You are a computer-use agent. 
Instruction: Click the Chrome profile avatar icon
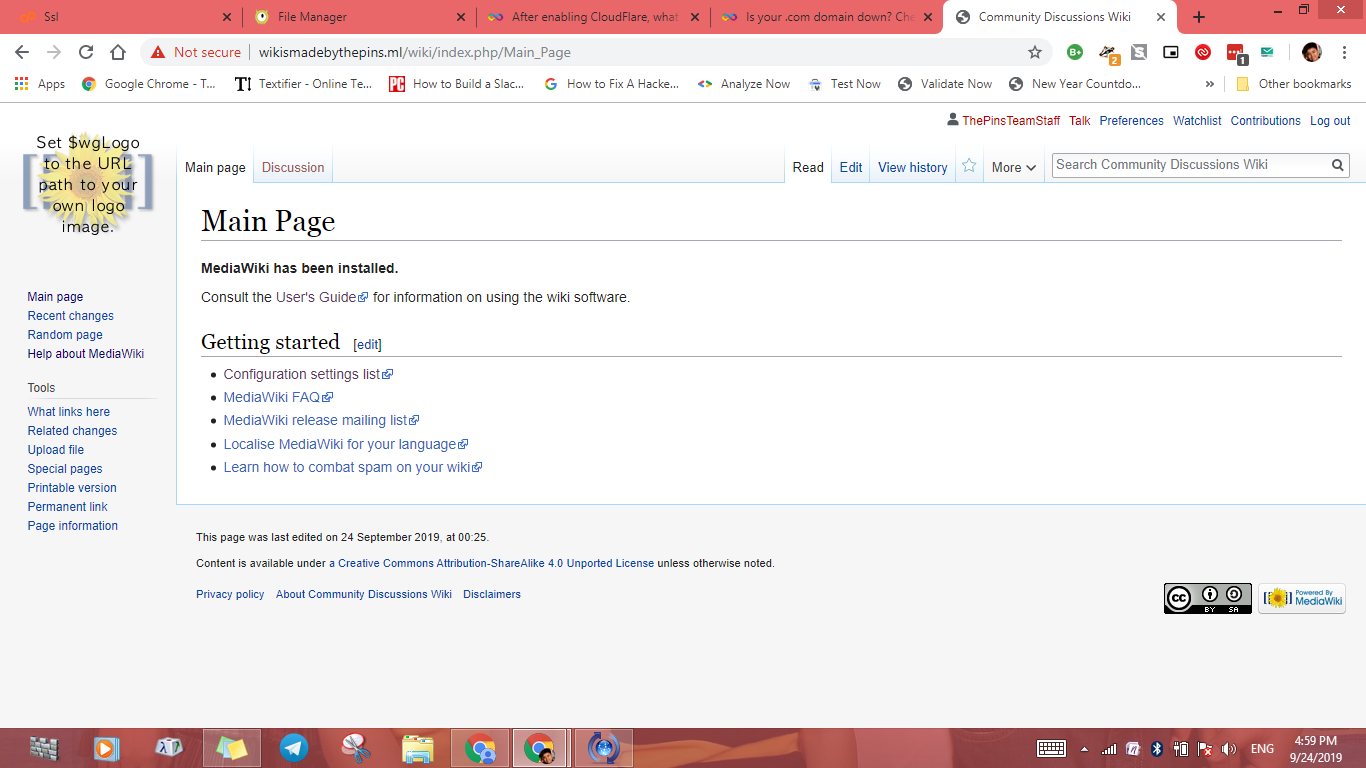pyautogui.click(x=1311, y=52)
